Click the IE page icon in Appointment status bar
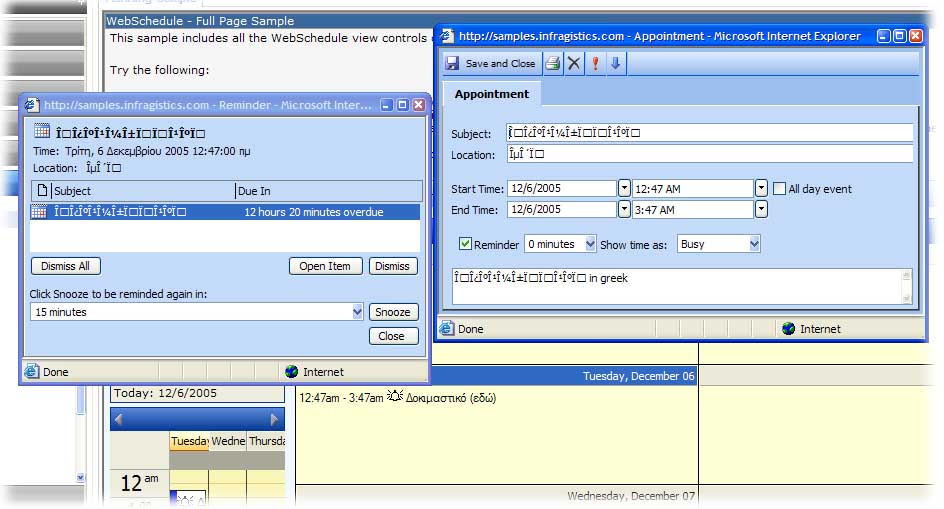The image size is (944, 509). tap(446, 329)
